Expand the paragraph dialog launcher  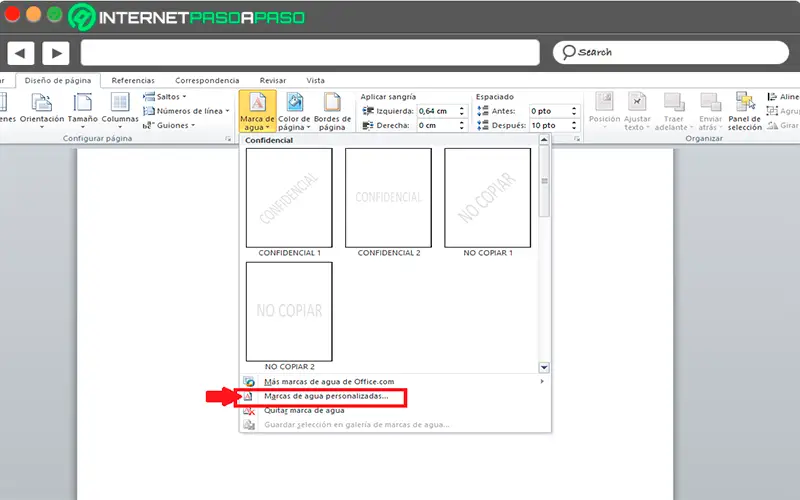[577, 139]
